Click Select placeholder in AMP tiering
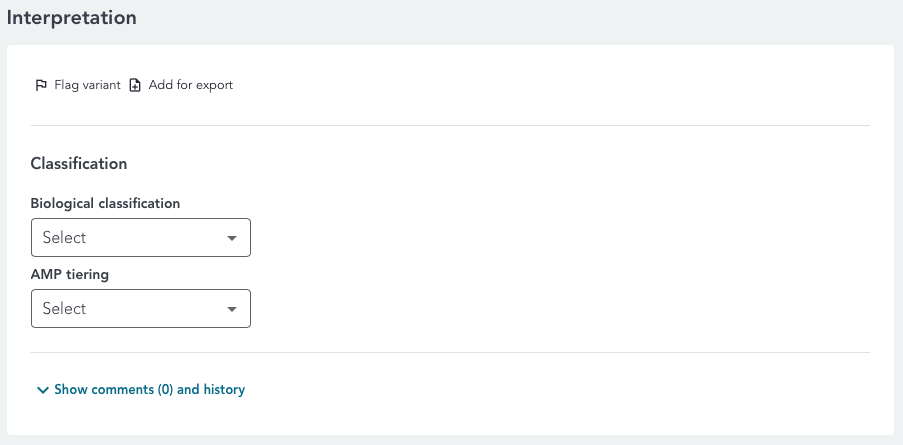903x445 pixels. [65, 309]
